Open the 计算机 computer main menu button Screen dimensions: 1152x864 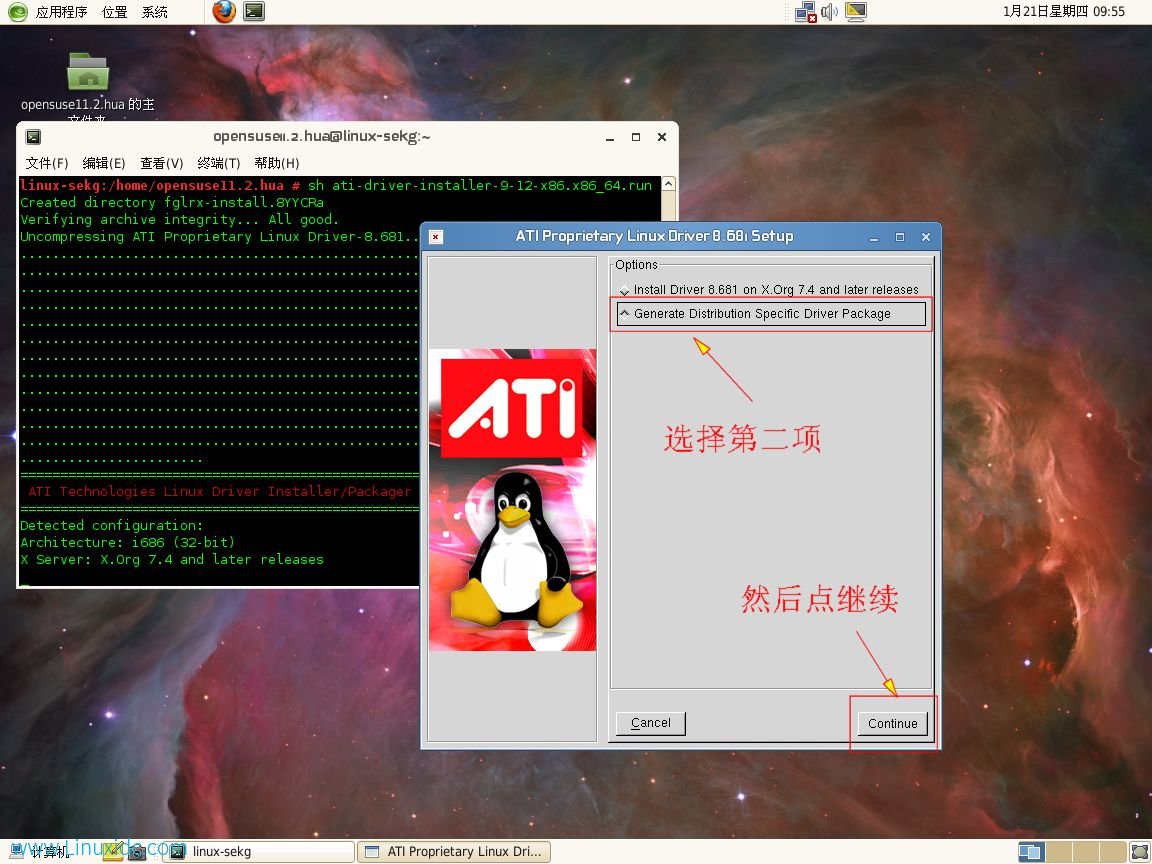coord(40,852)
